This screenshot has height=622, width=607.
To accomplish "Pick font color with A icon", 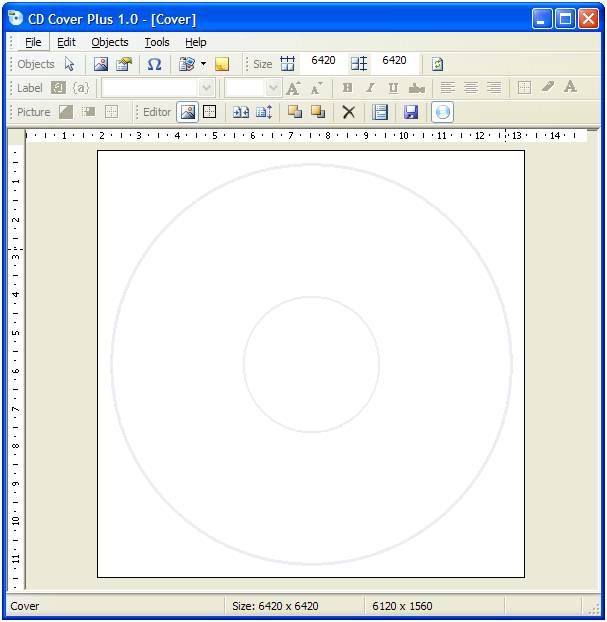I will tap(571, 87).
